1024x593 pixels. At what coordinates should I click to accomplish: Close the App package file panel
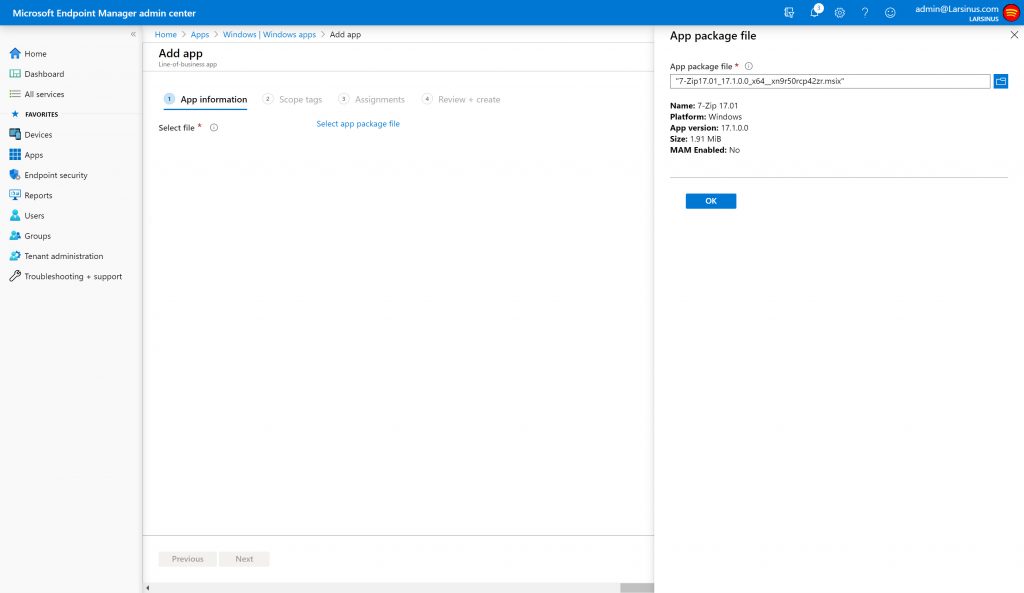pyautogui.click(x=1014, y=35)
